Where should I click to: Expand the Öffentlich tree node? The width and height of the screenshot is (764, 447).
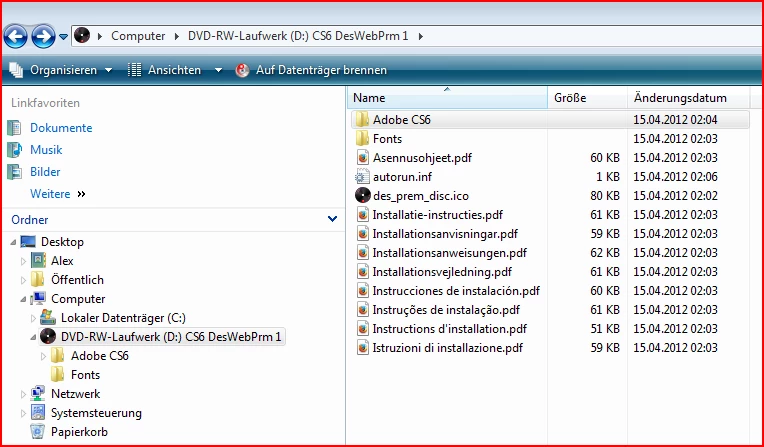click(x=23, y=280)
